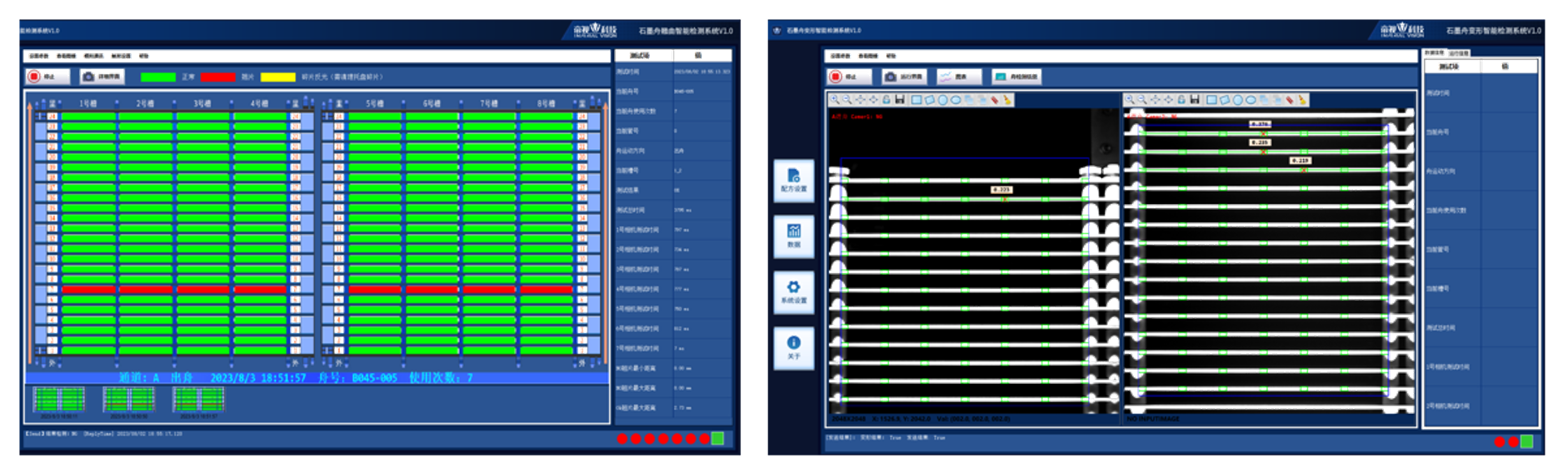
Task: Click floppy-disk save icon in right image viewer toolbar
Action: click(x=1194, y=100)
